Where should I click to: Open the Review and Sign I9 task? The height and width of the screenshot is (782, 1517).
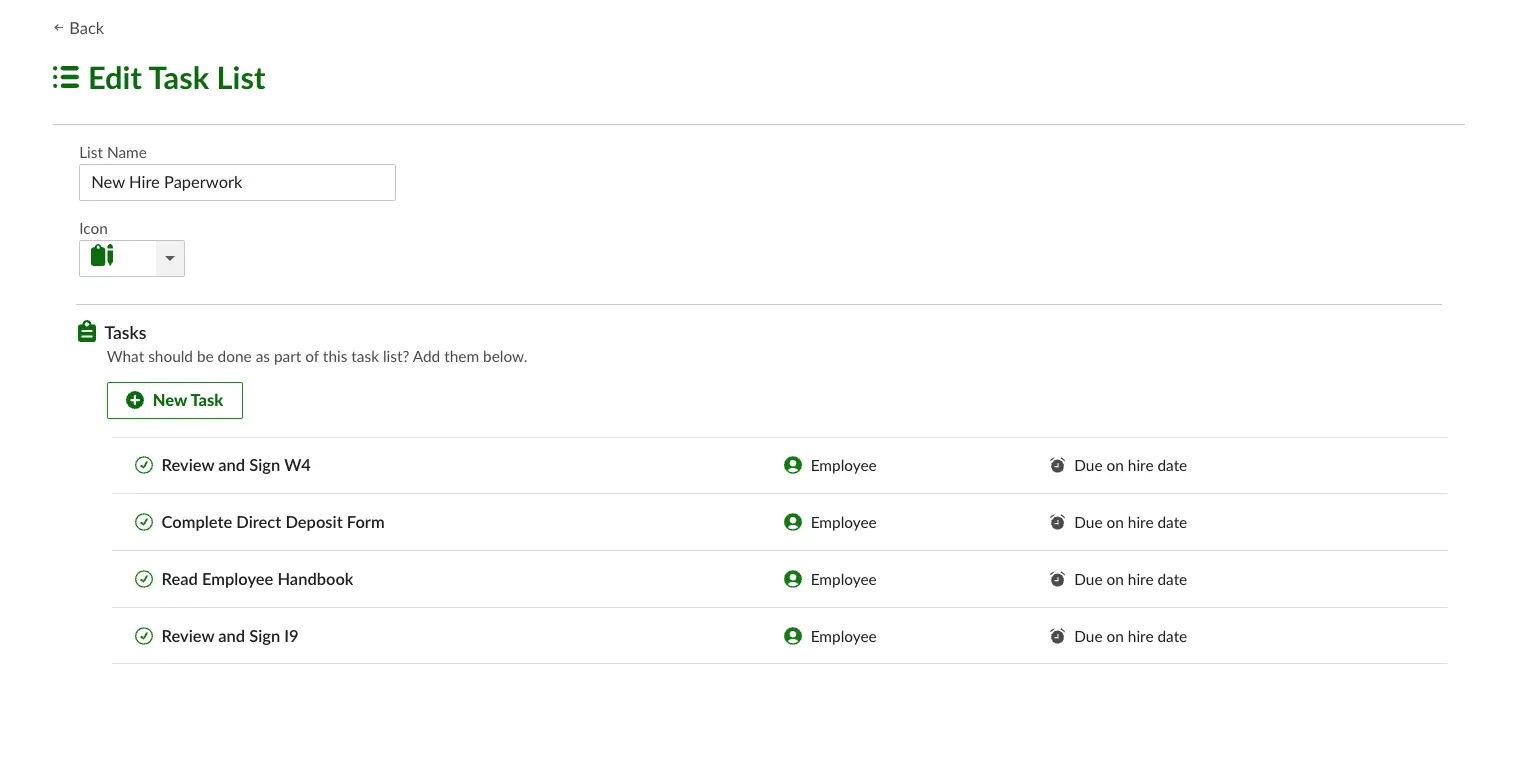click(x=230, y=636)
